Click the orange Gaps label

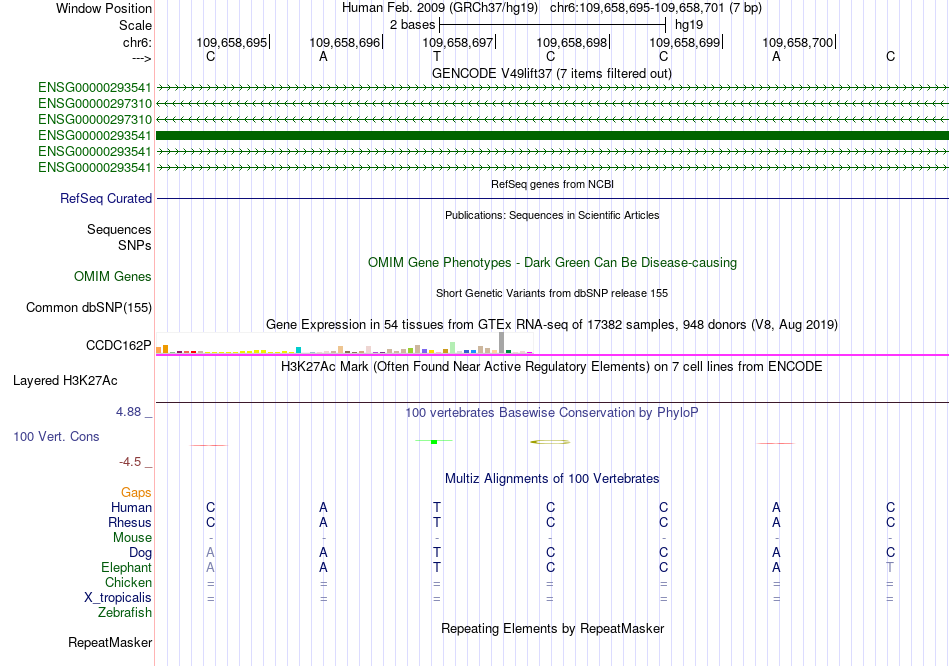136,493
